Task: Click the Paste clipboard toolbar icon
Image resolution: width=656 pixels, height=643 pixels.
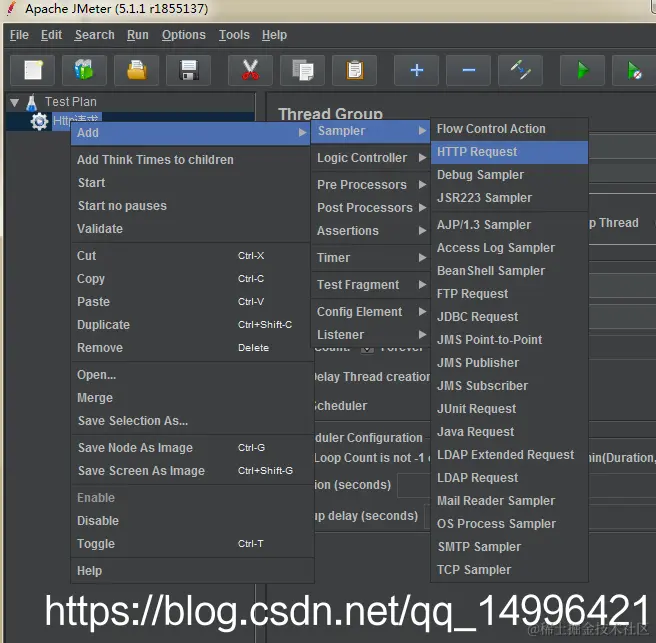Action: click(354, 70)
